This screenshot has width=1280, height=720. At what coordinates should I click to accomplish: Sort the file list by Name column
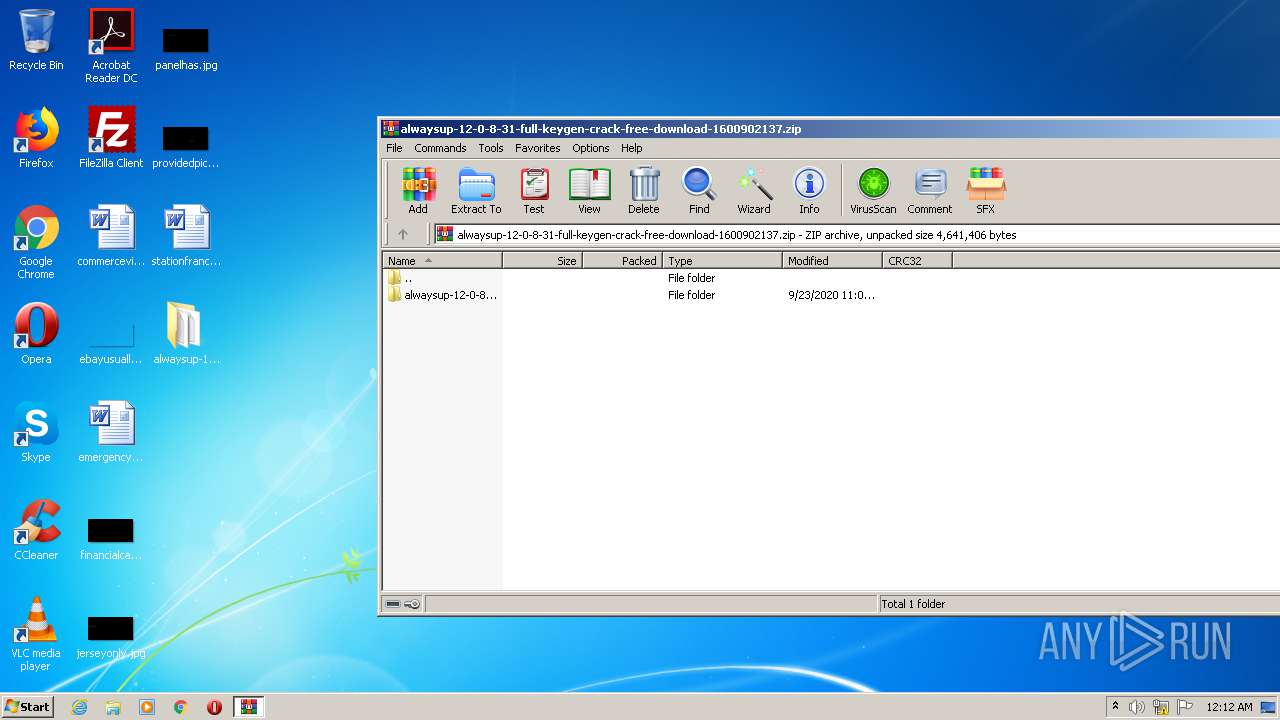click(443, 261)
